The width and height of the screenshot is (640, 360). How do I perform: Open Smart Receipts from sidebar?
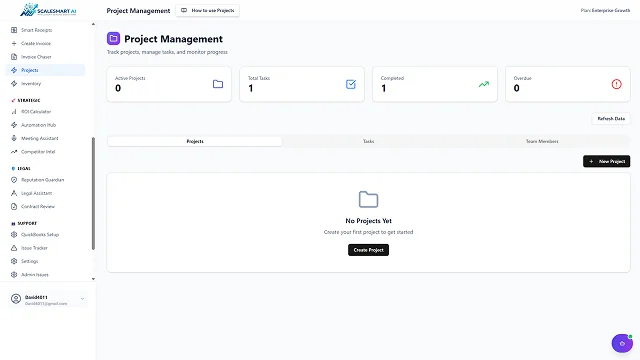(x=45, y=30)
